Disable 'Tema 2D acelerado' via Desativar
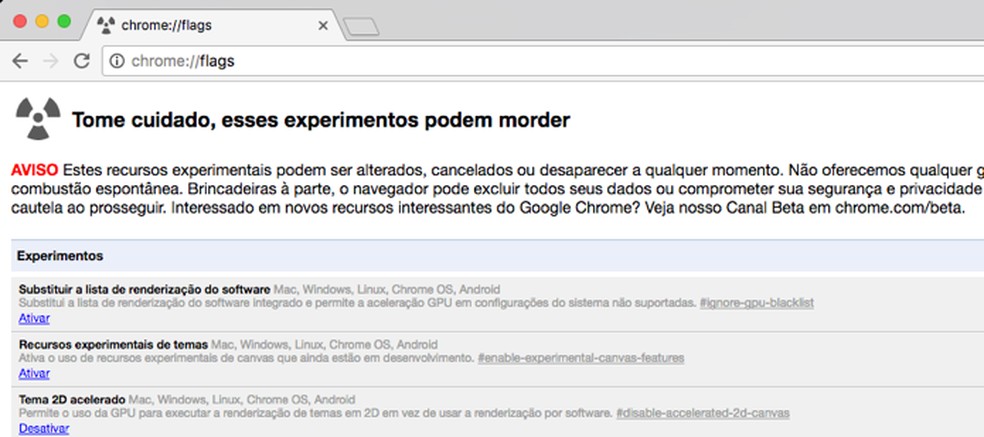Screen dimensions: 984x437 44,429
